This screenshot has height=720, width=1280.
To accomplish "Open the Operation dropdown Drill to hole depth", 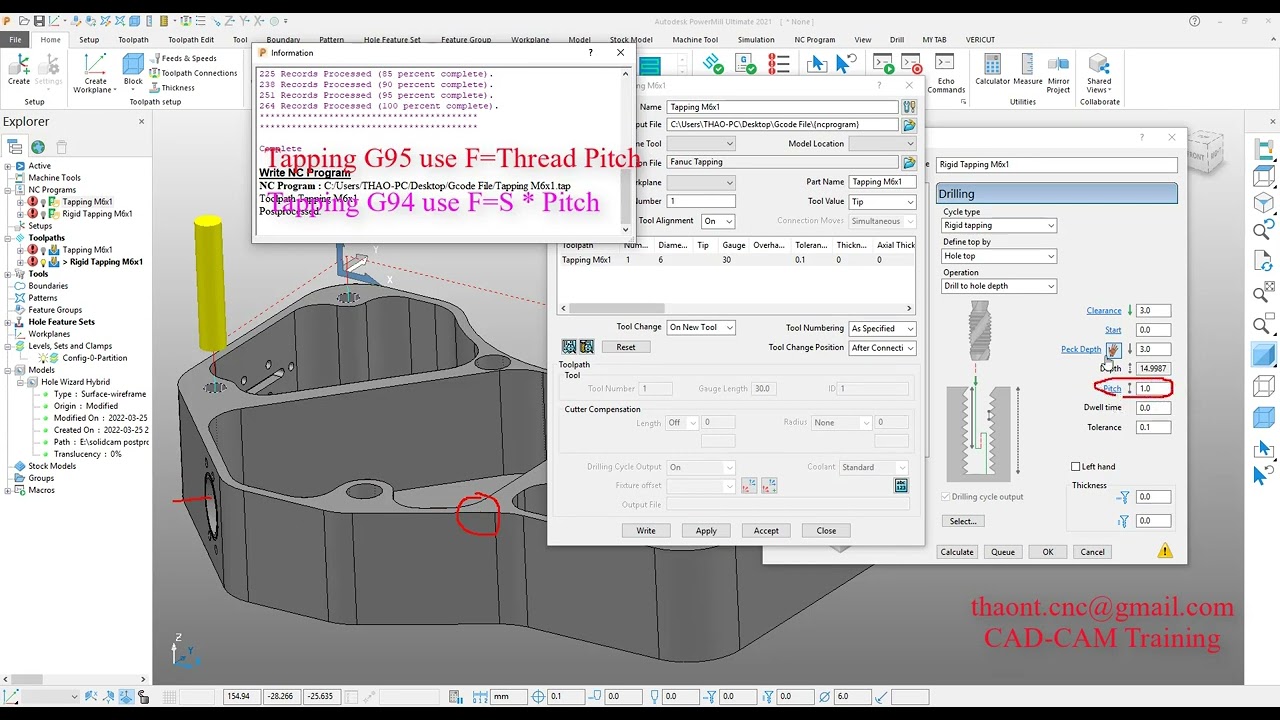I will tap(999, 286).
